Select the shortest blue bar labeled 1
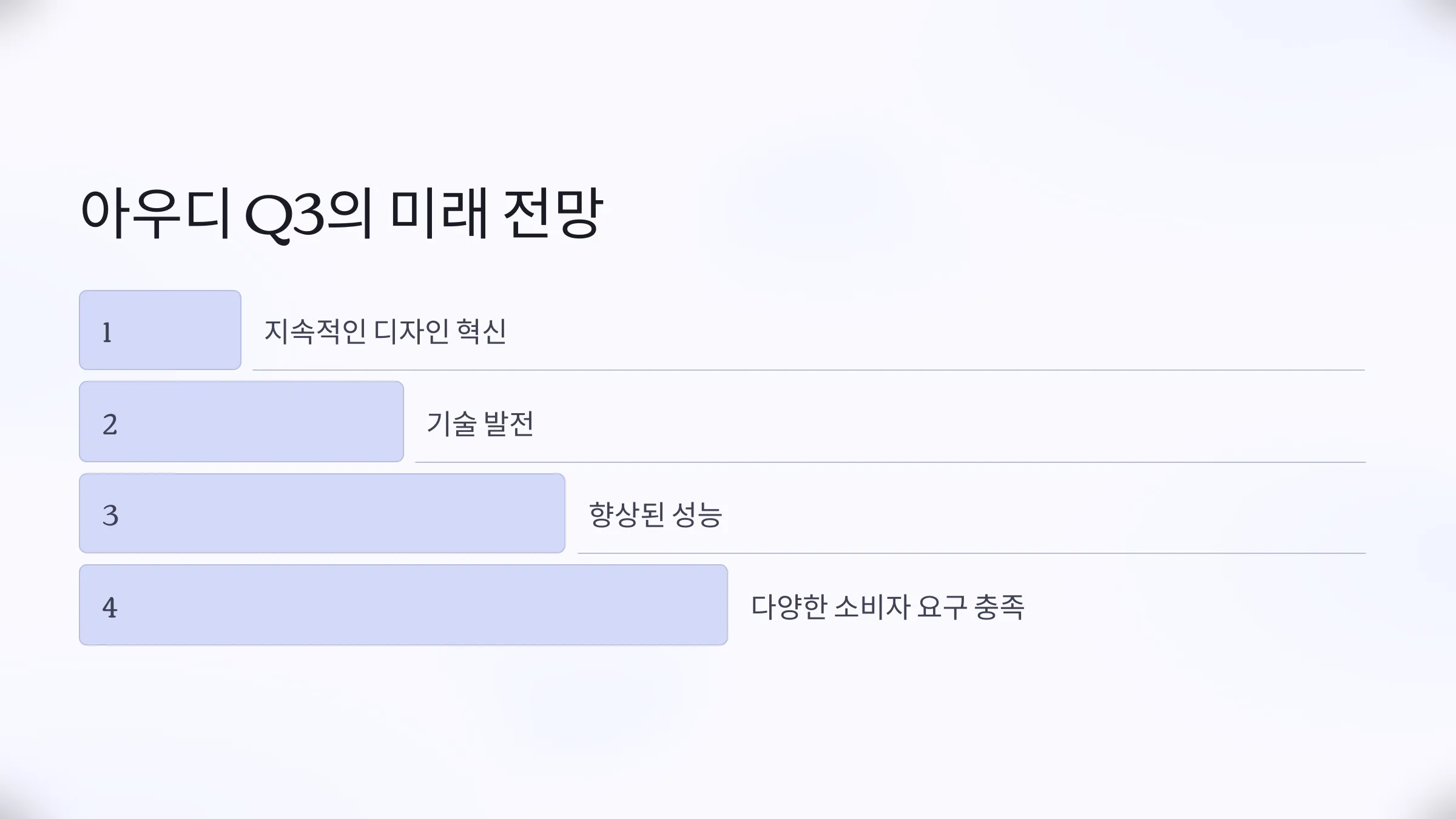Viewport: 1456px width, 819px height. (160, 330)
